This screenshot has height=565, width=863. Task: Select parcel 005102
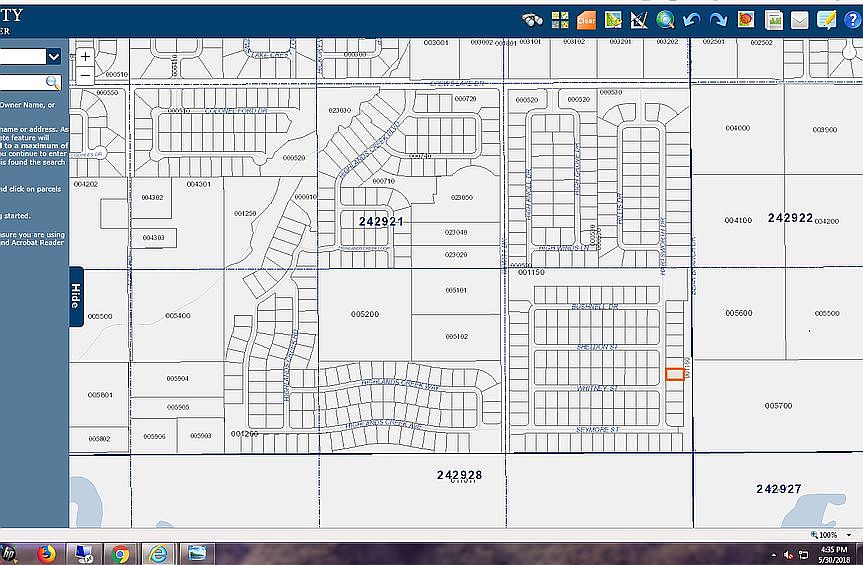[456, 337]
